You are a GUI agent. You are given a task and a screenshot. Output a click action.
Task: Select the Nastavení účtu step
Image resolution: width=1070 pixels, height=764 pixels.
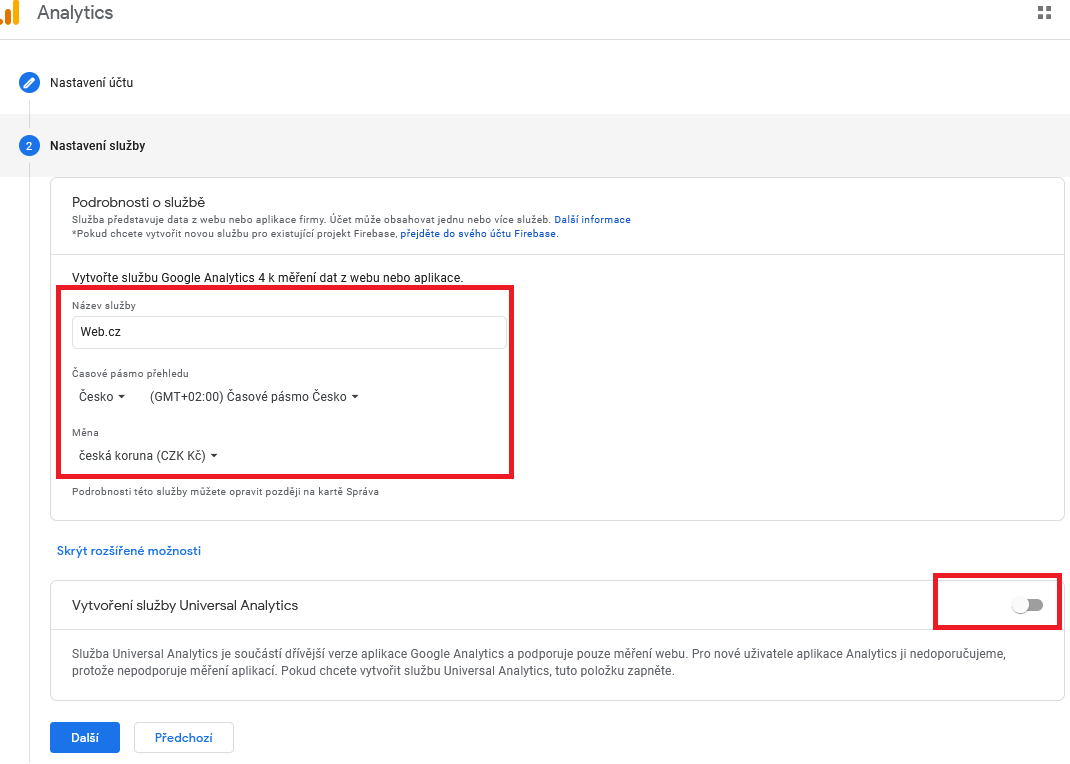point(91,83)
